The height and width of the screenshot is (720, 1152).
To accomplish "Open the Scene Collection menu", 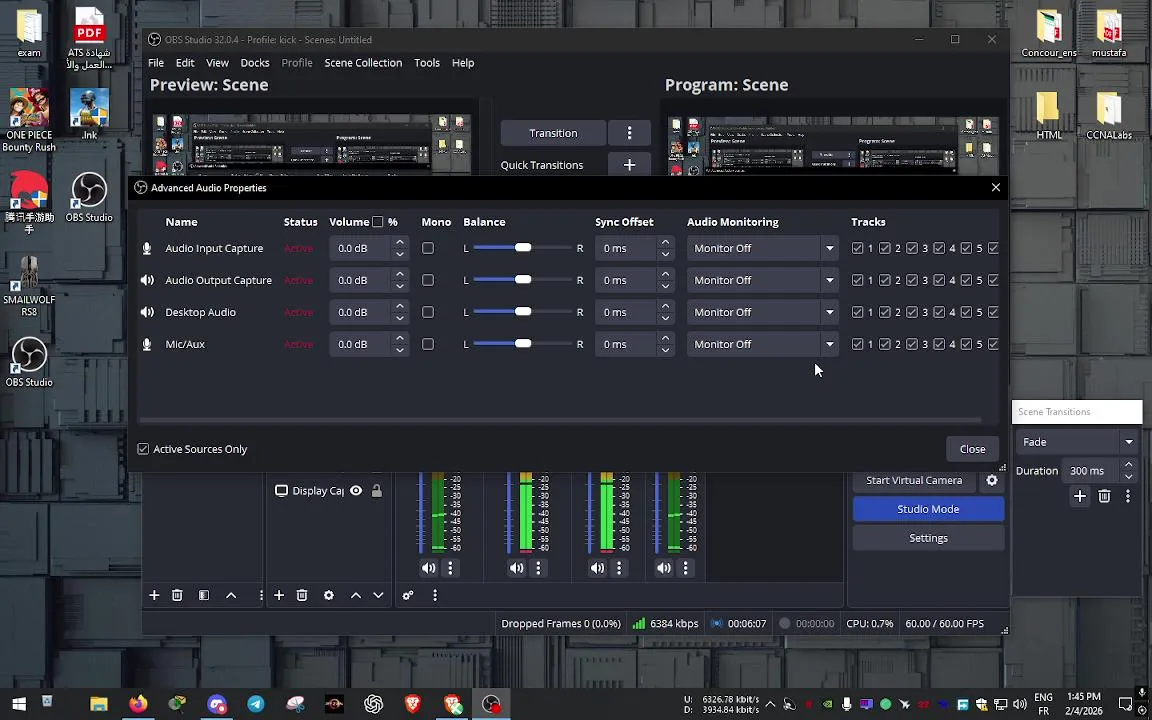I will click(363, 62).
